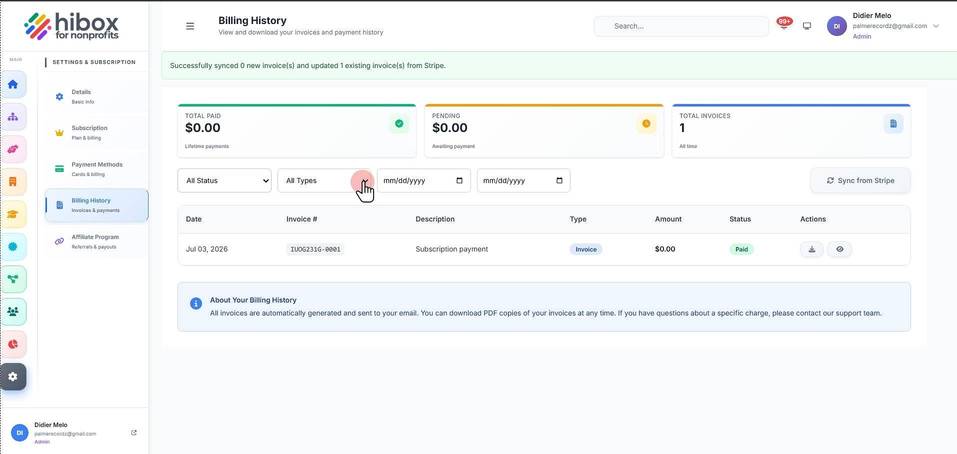Open the All Status dropdown
The height and width of the screenshot is (454, 957).
pyautogui.click(x=225, y=181)
